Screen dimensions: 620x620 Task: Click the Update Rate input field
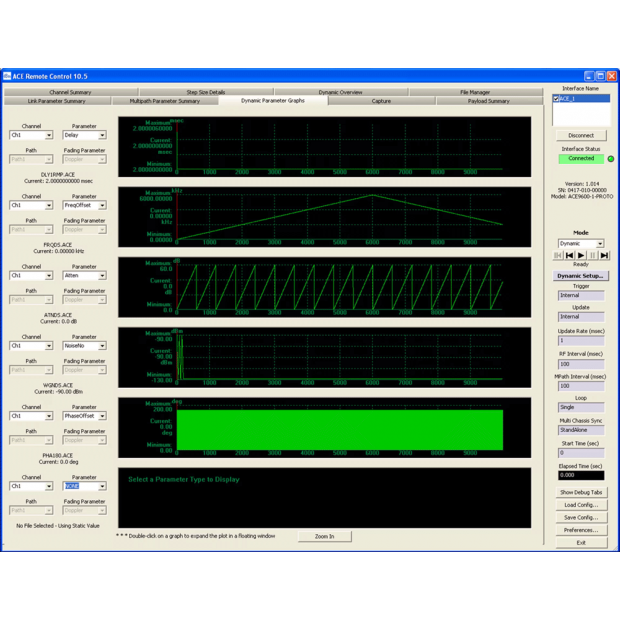pos(581,341)
